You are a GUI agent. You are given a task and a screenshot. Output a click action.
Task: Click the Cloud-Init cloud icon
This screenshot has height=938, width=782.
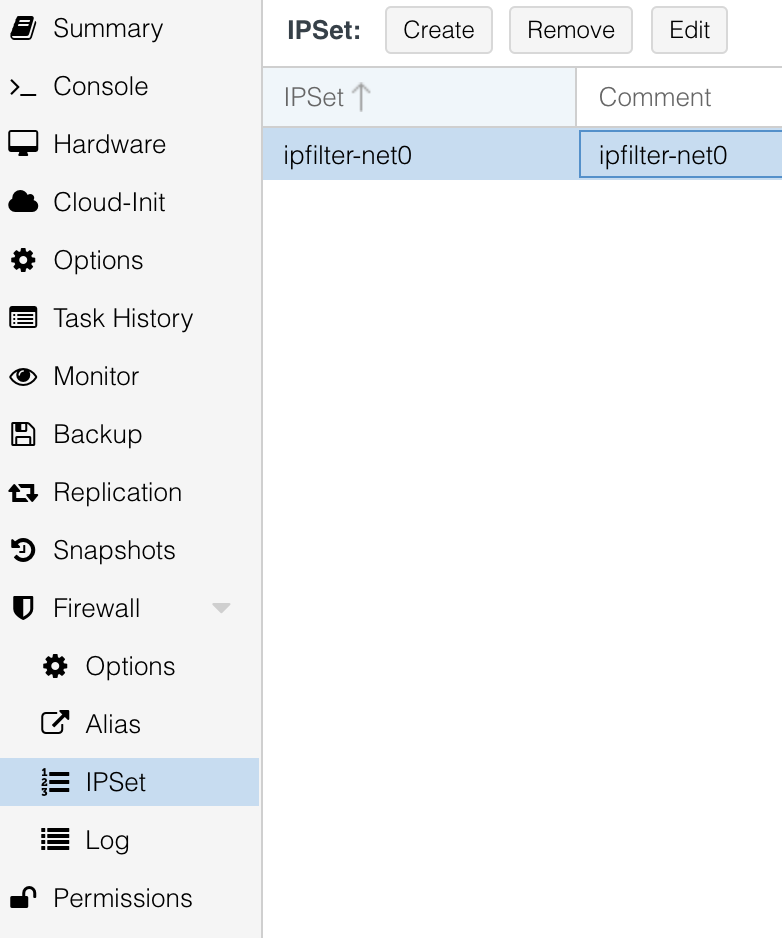pos(23,203)
